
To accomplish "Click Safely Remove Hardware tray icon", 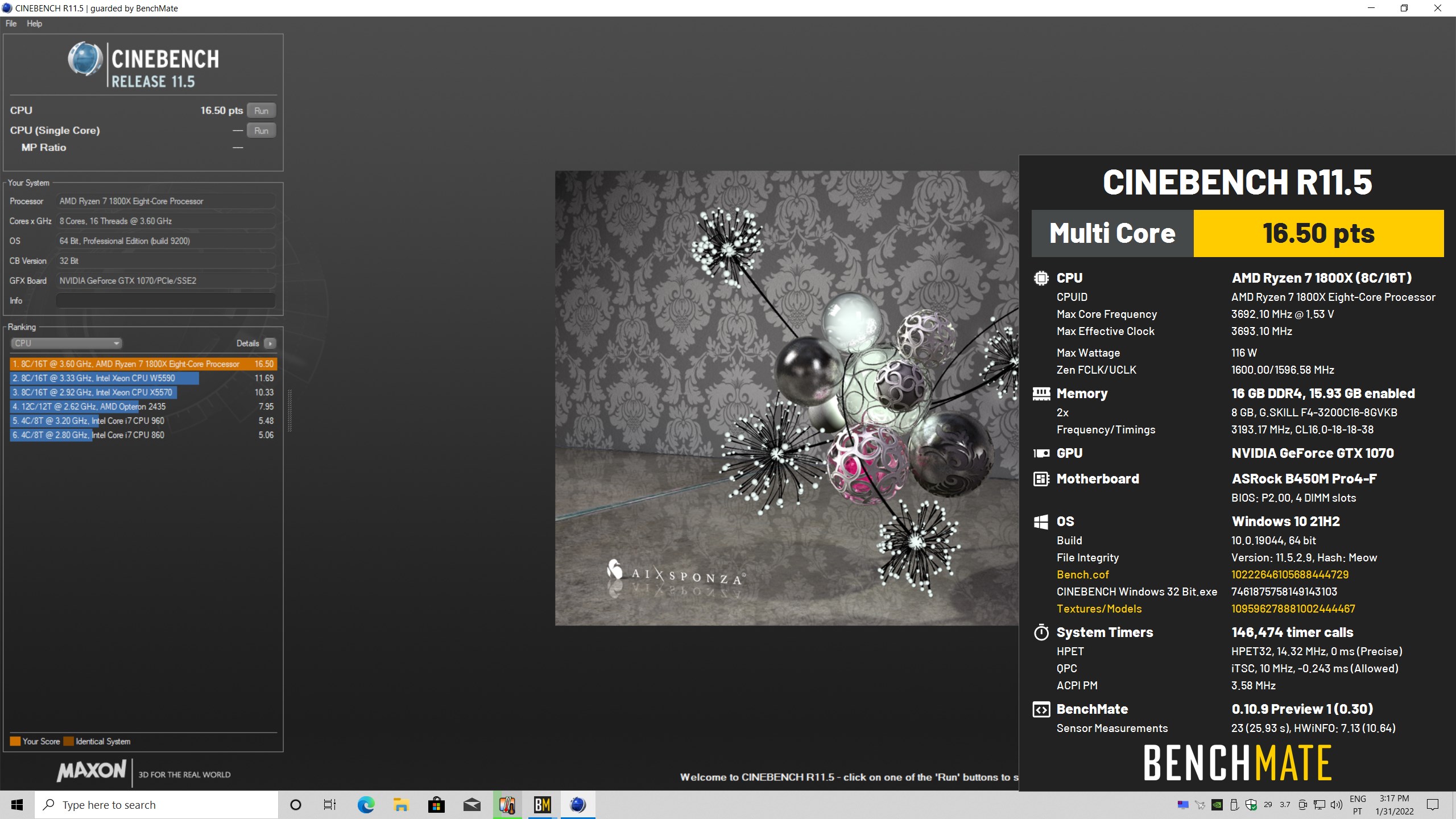I will (1234, 805).
